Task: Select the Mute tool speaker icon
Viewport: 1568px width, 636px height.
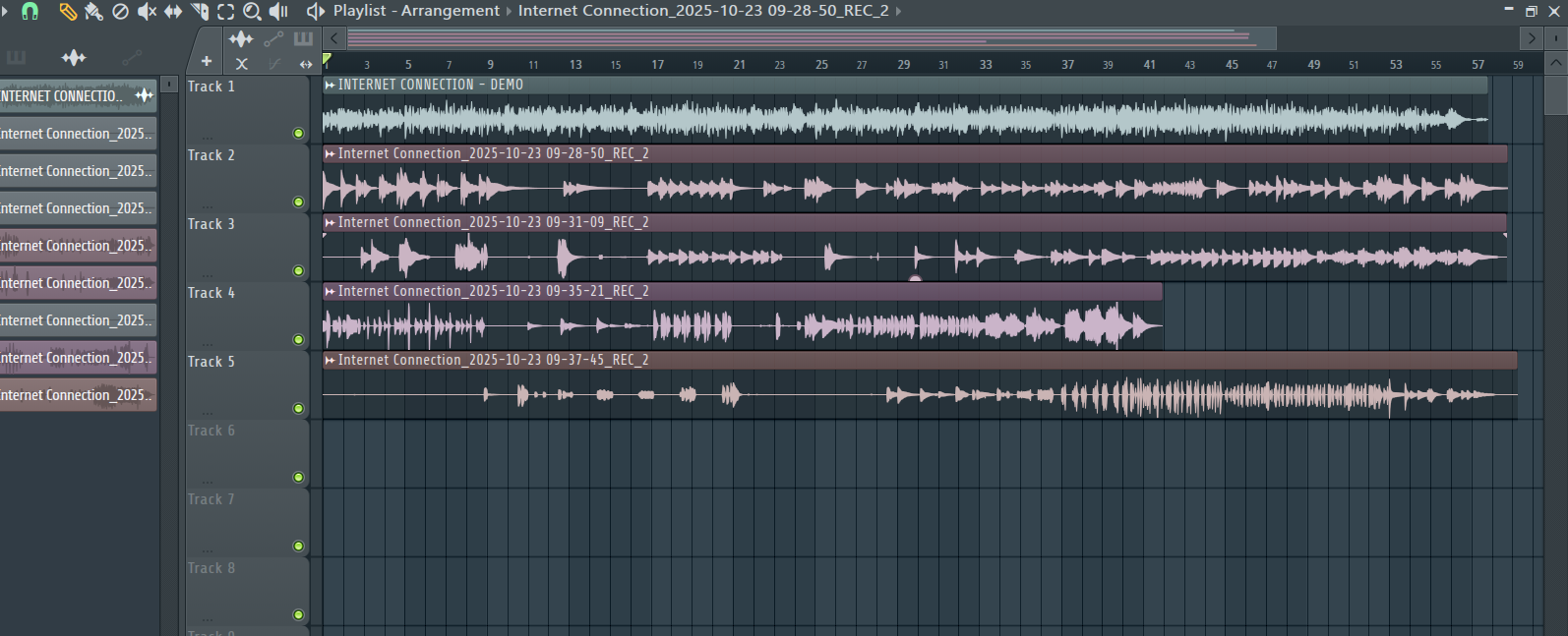Action: 147,11
